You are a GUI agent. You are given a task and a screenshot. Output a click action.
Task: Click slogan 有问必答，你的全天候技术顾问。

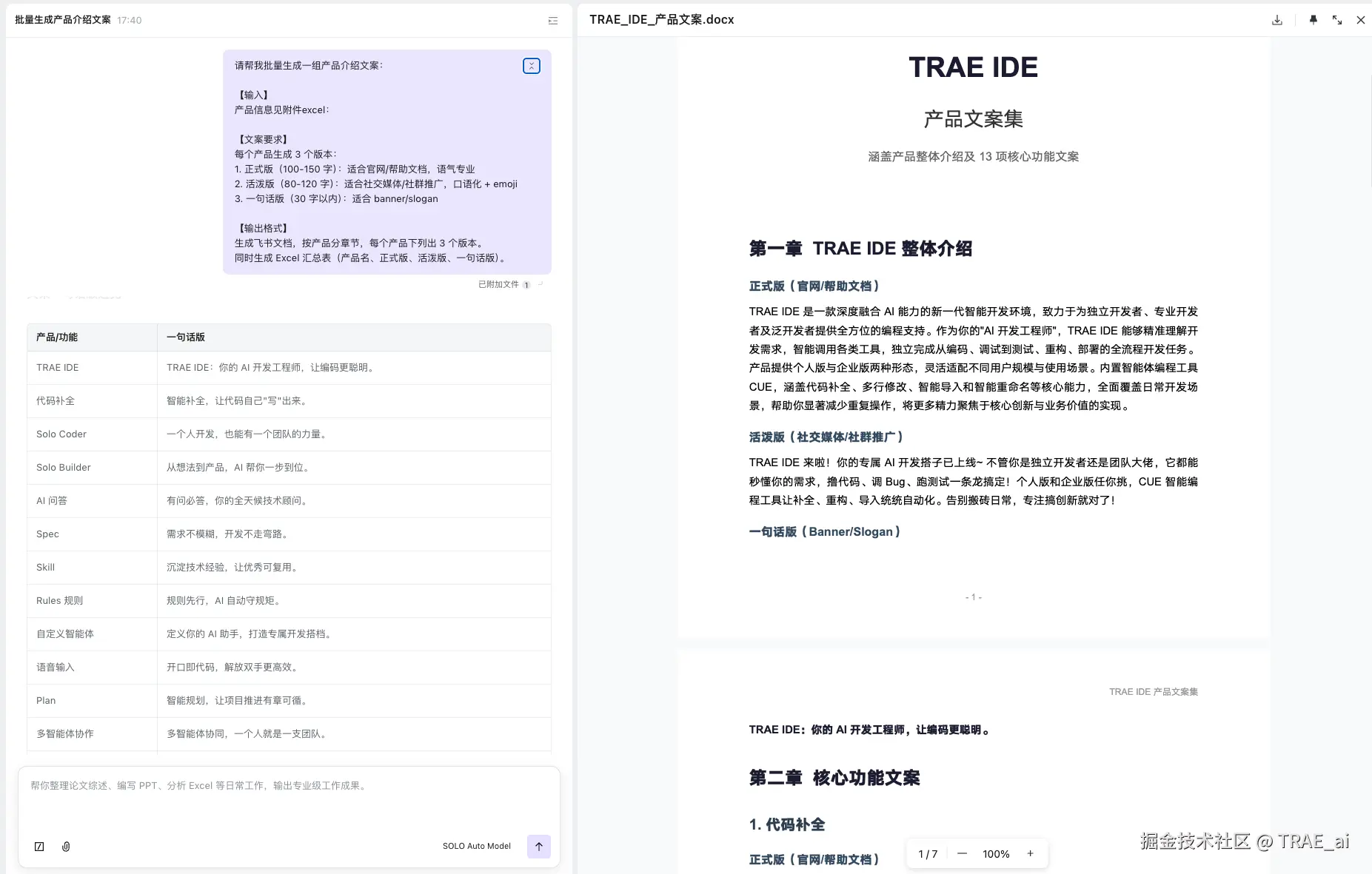[238, 500]
